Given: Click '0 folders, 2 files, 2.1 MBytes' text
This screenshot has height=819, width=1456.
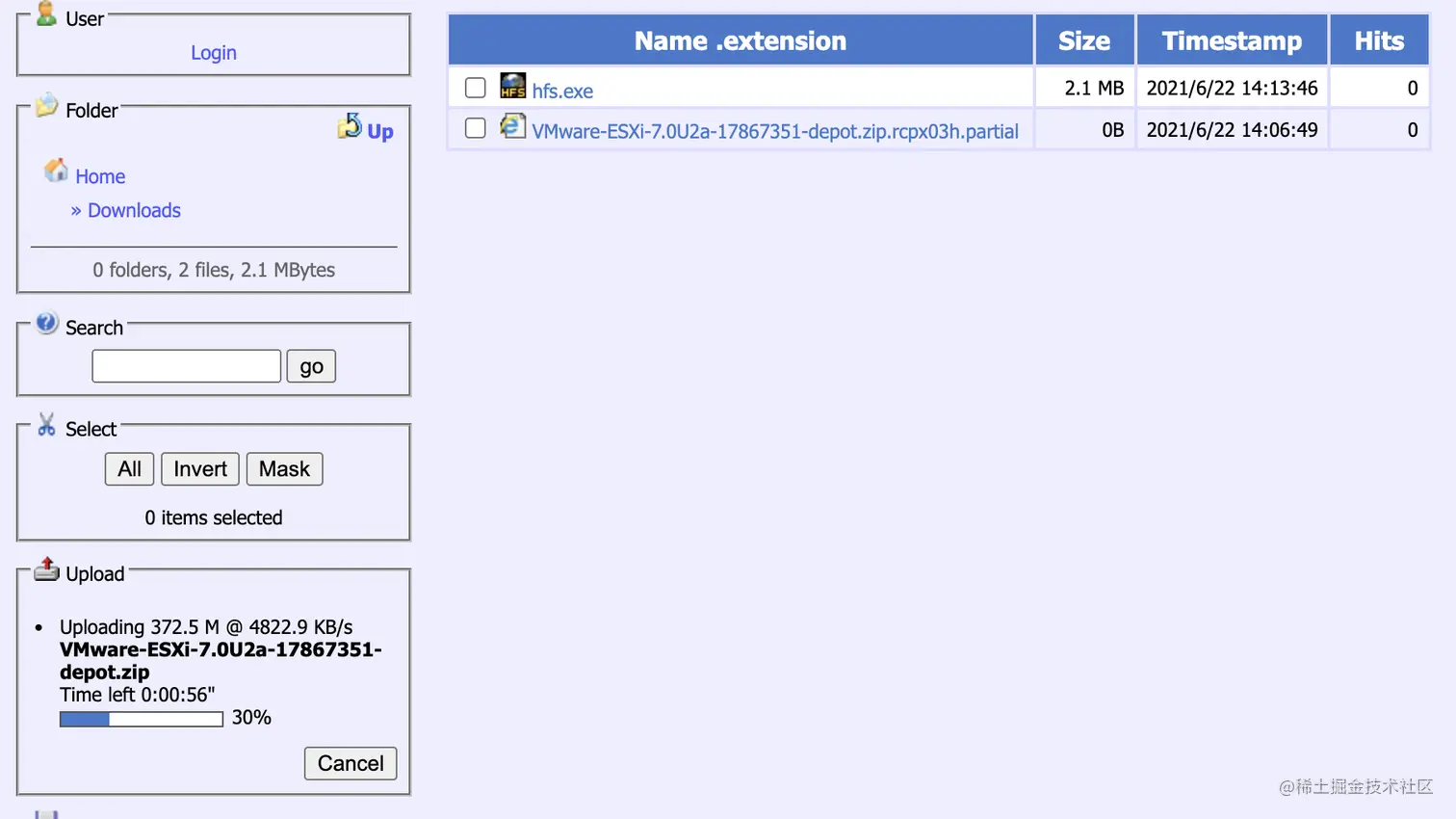Looking at the screenshot, I should click(214, 270).
